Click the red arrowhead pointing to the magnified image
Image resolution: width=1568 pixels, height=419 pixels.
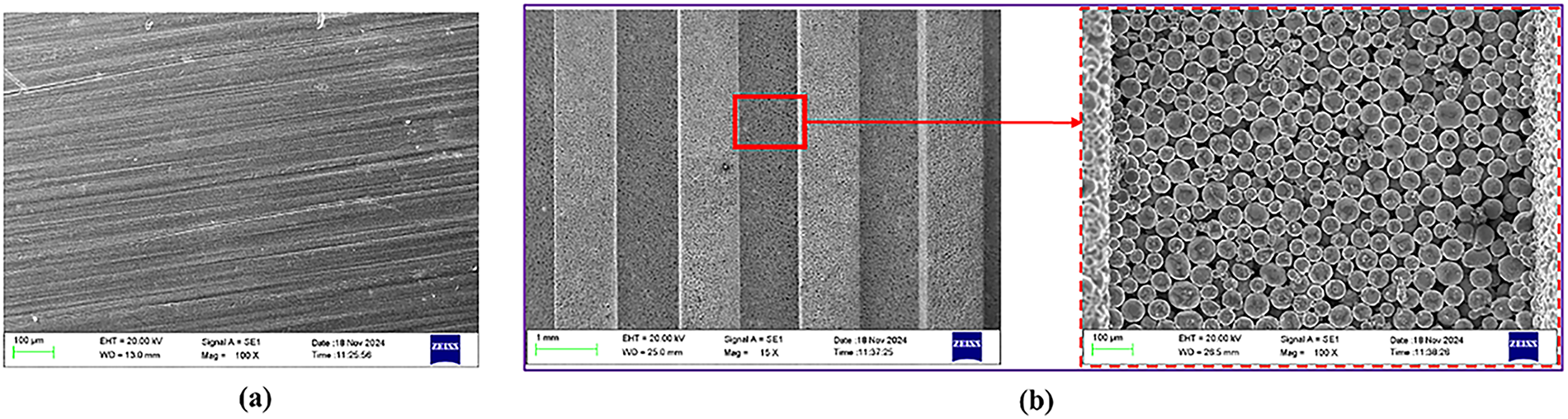click(x=1074, y=123)
